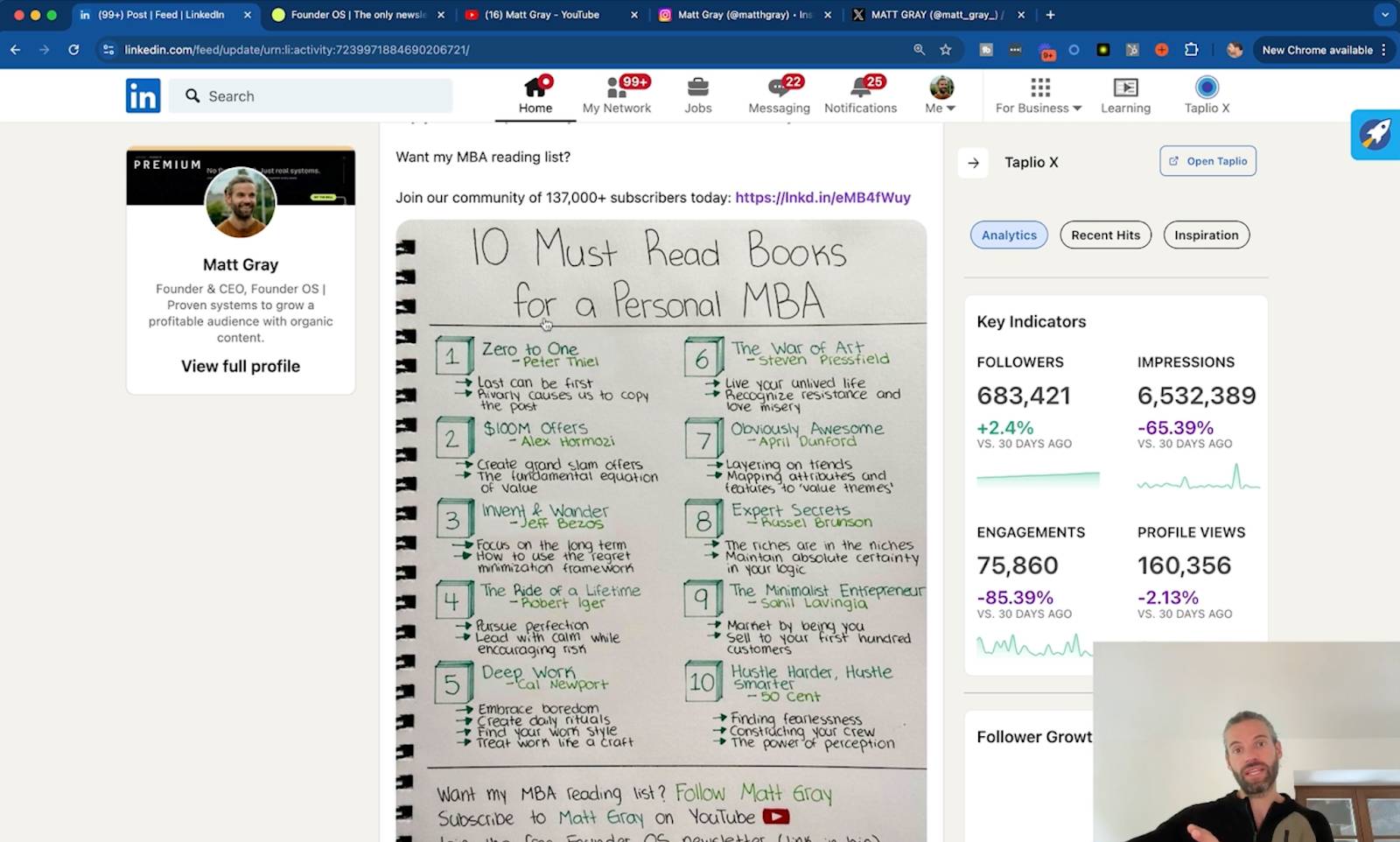The height and width of the screenshot is (842, 1400).
Task: Open the zoom magnifier in address bar
Action: coord(919,50)
